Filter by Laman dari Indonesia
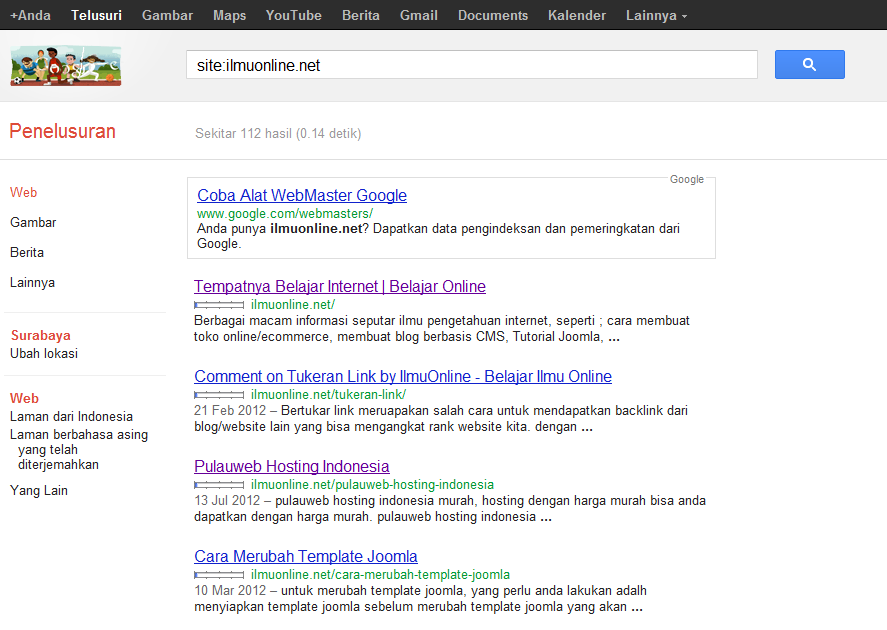The height and width of the screenshot is (630, 887). pyautogui.click(x=71, y=417)
